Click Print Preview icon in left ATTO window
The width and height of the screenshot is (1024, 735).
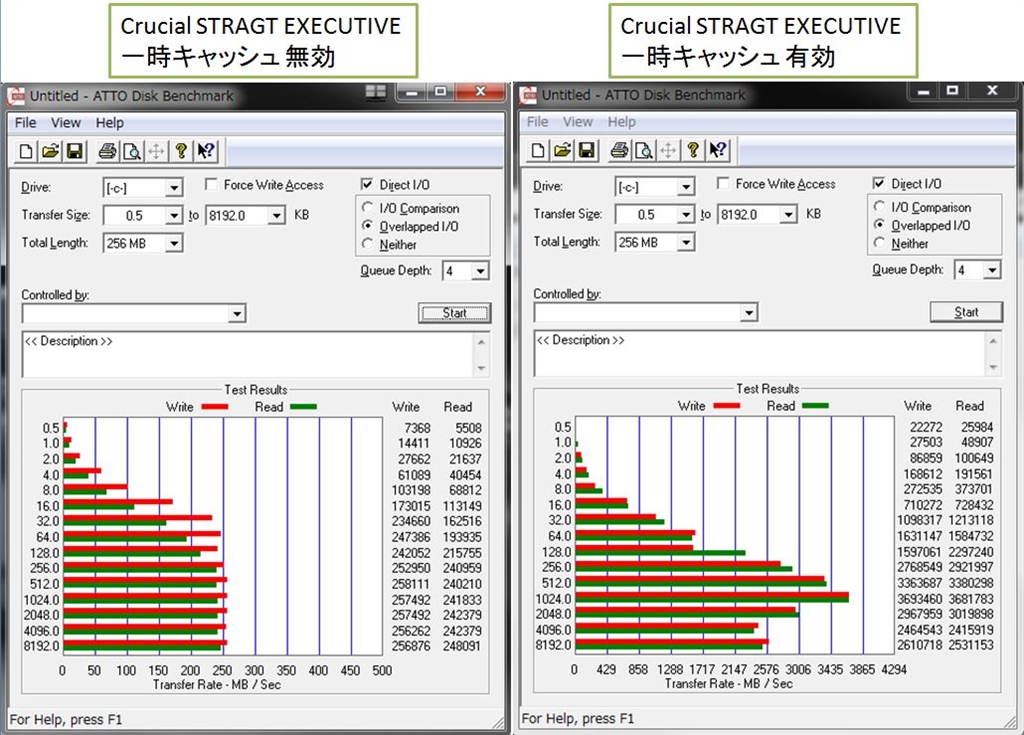coord(132,152)
